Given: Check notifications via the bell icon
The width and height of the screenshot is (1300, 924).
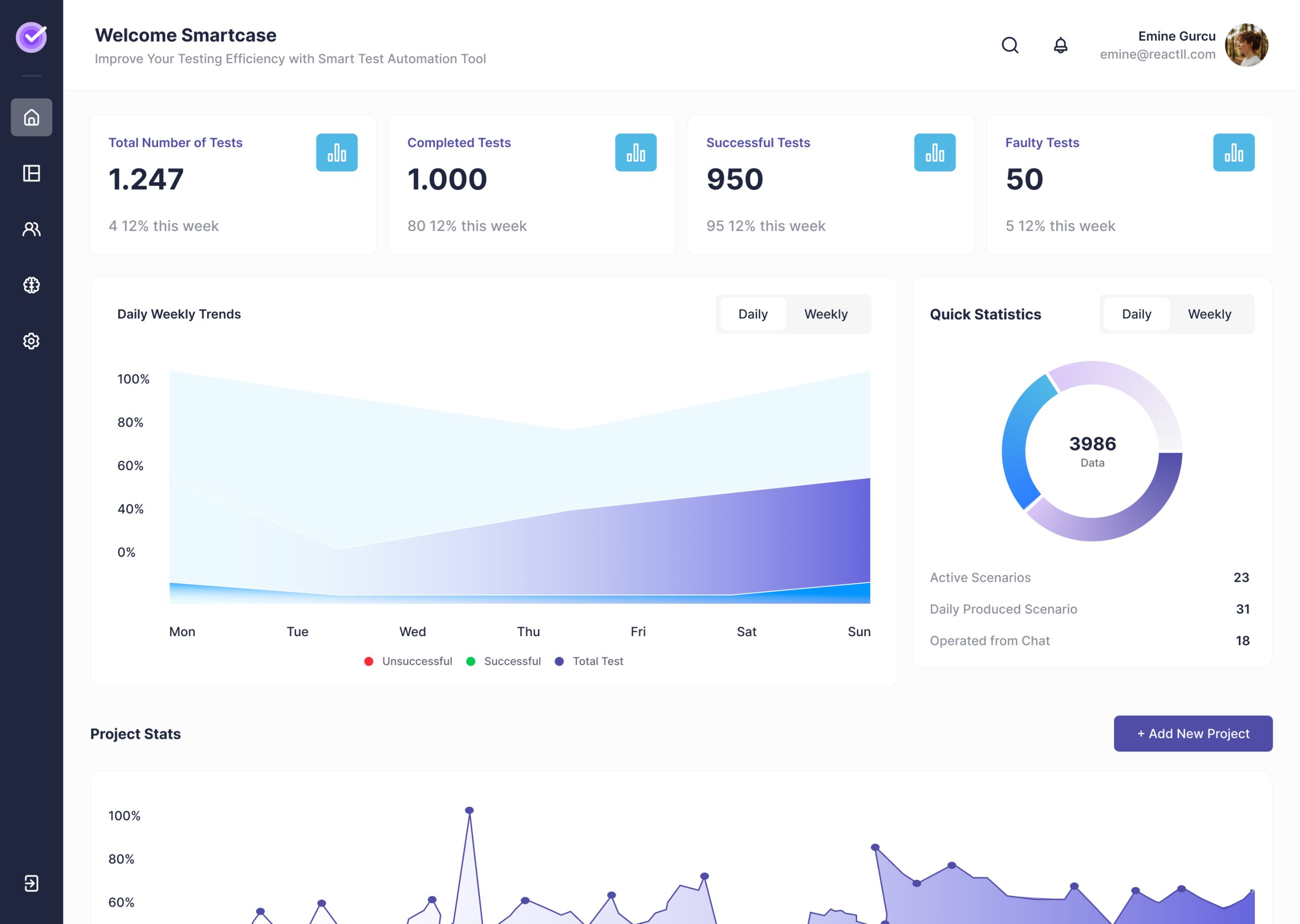Looking at the screenshot, I should pyautogui.click(x=1059, y=45).
